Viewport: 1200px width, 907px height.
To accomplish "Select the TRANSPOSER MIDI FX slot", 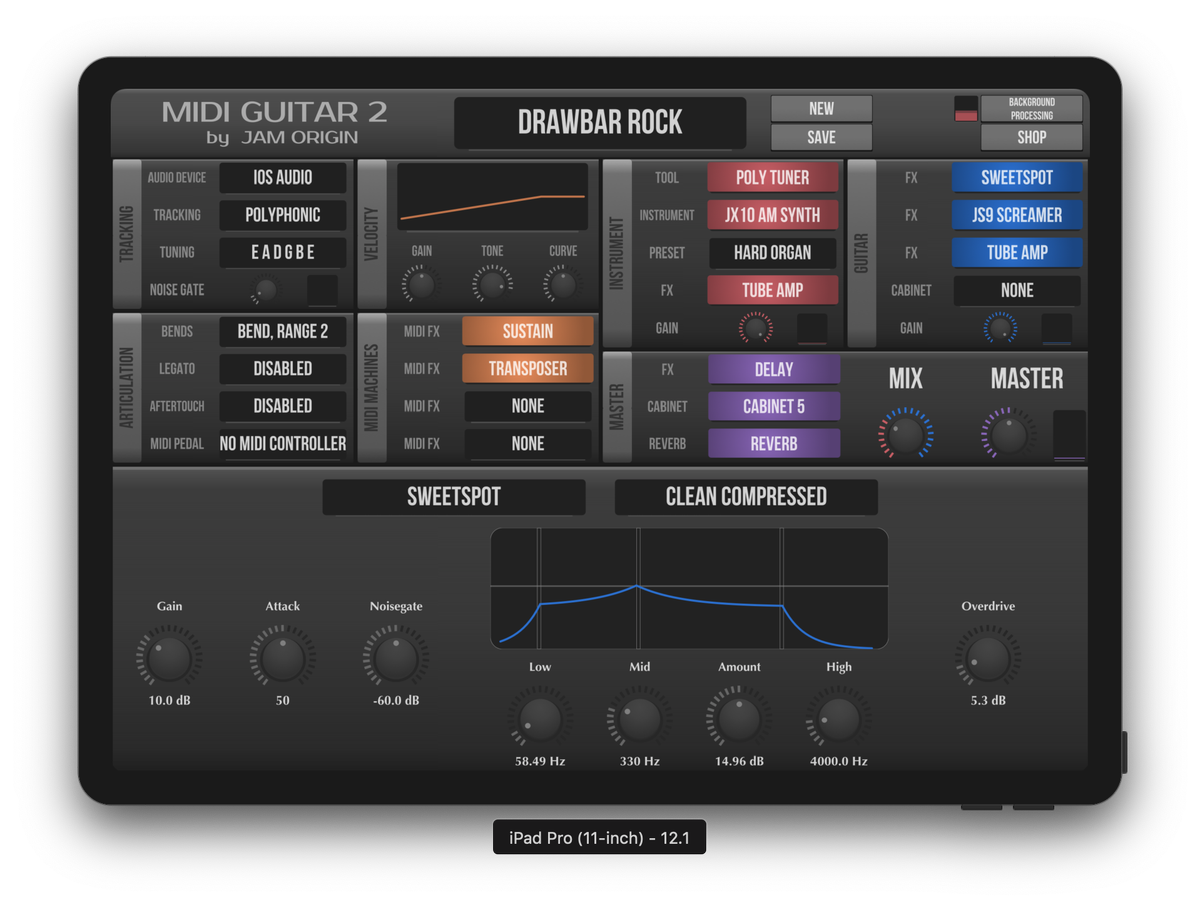I will tap(528, 369).
